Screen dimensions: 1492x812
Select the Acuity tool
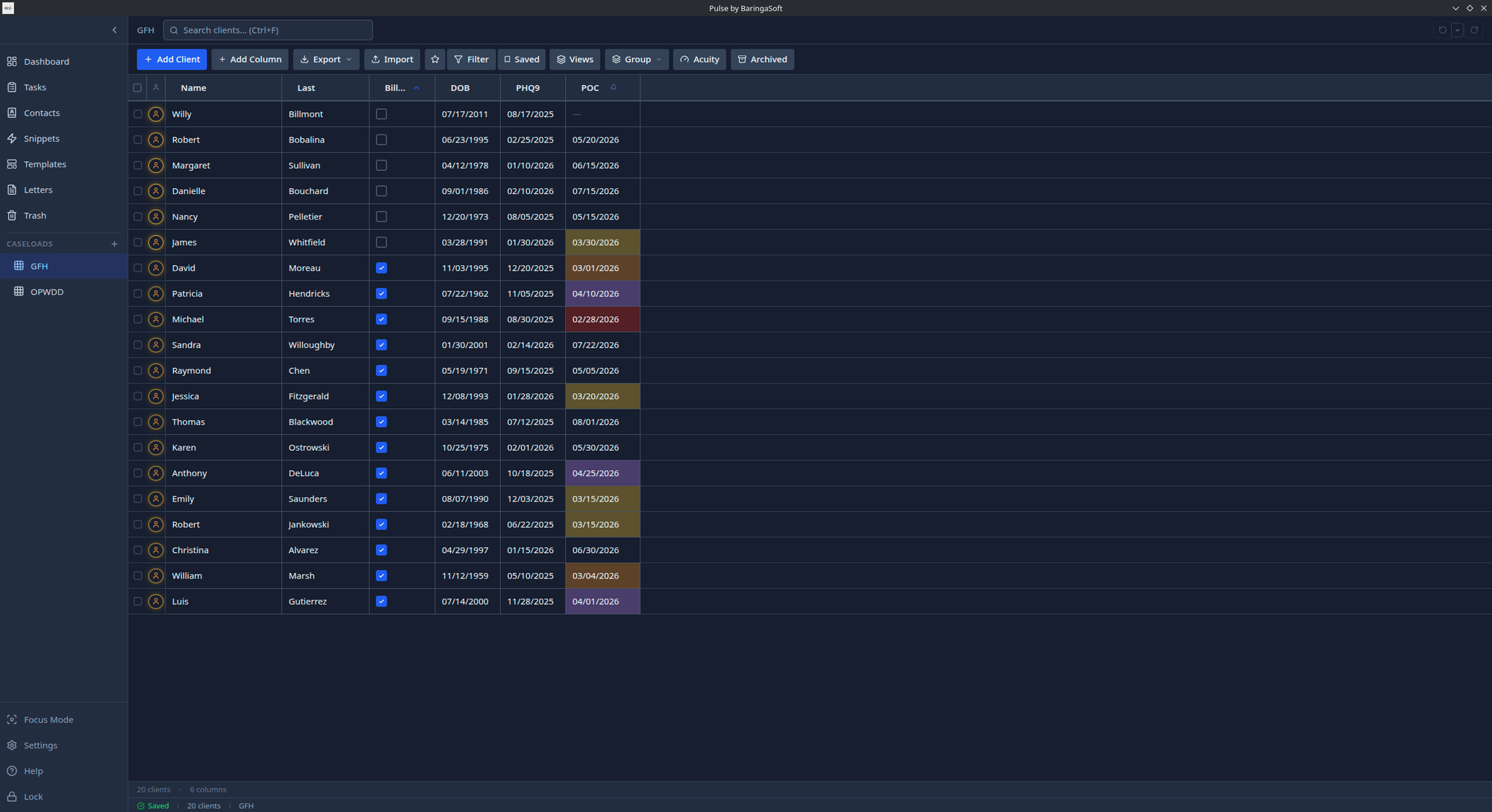699,59
